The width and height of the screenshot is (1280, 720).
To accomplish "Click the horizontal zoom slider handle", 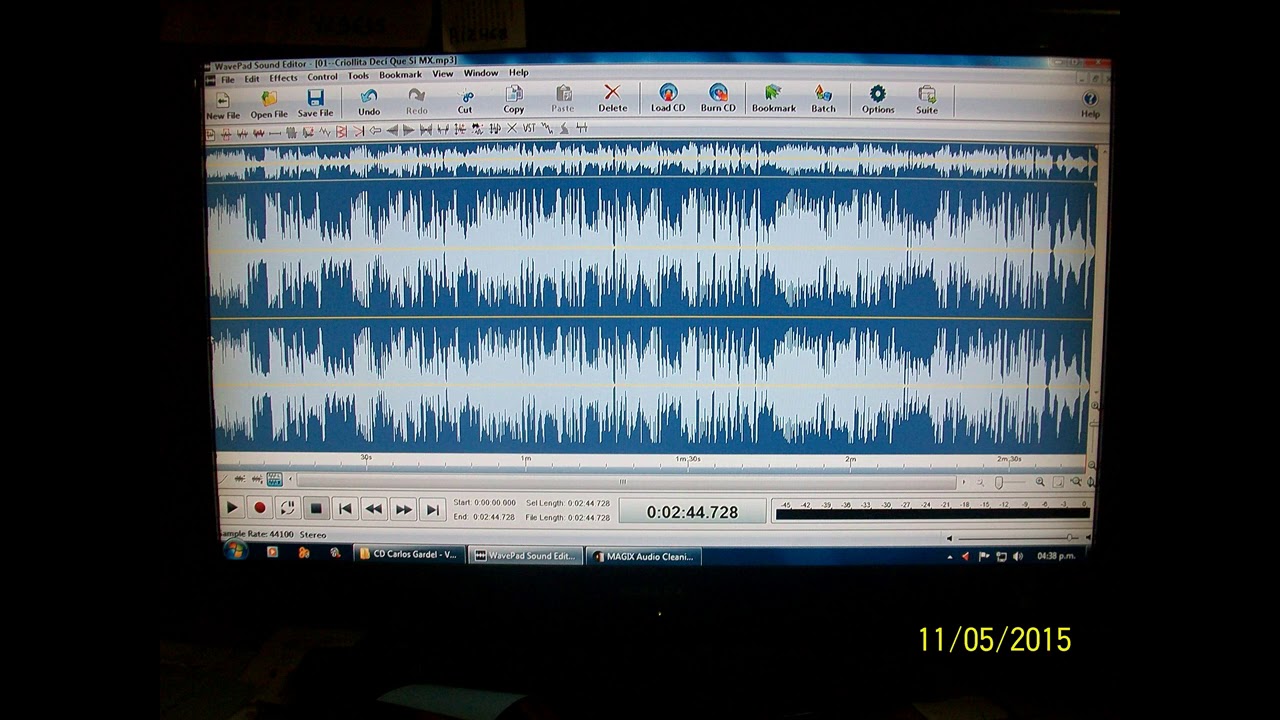I will (x=999, y=483).
